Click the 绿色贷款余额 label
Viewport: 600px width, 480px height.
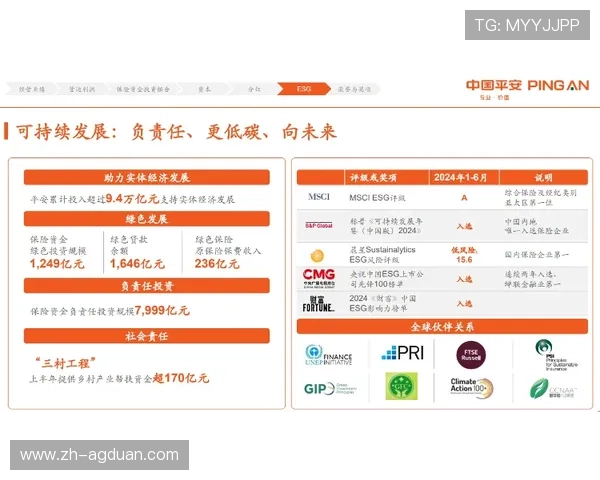(x=129, y=245)
